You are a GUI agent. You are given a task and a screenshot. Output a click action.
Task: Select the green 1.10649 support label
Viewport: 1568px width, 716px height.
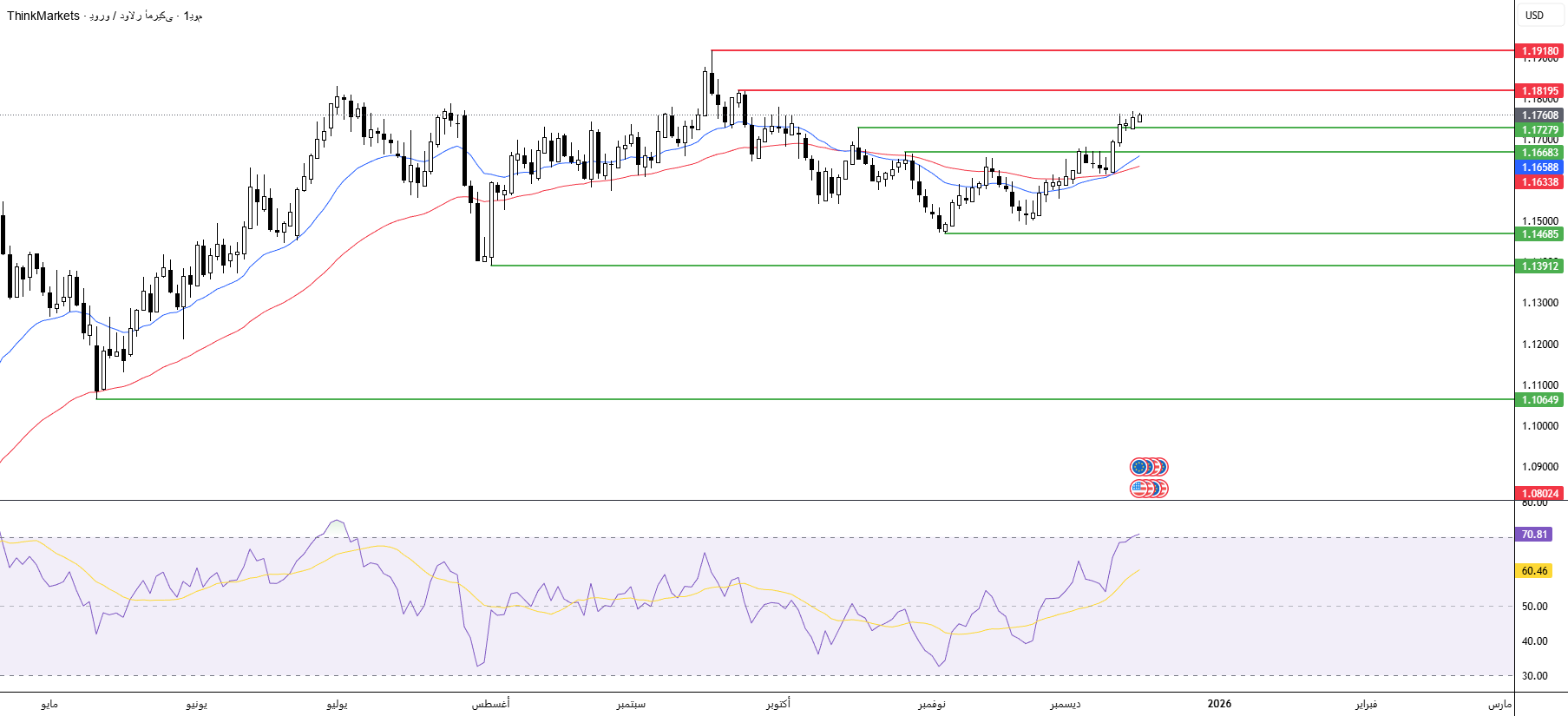pos(1539,400)
